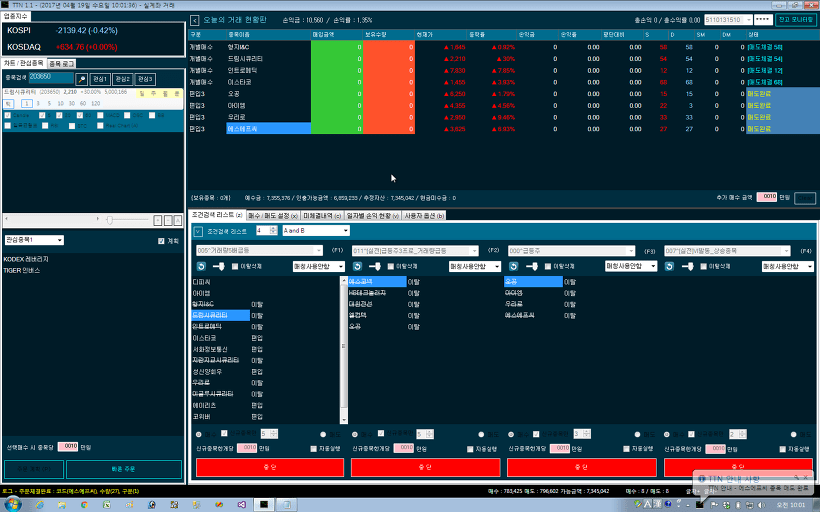The width and height of the screenshot is (820, 512).
Task: Toggle the 계좌 checkbox in watchlist panel
Action: [x=161, y=241]
